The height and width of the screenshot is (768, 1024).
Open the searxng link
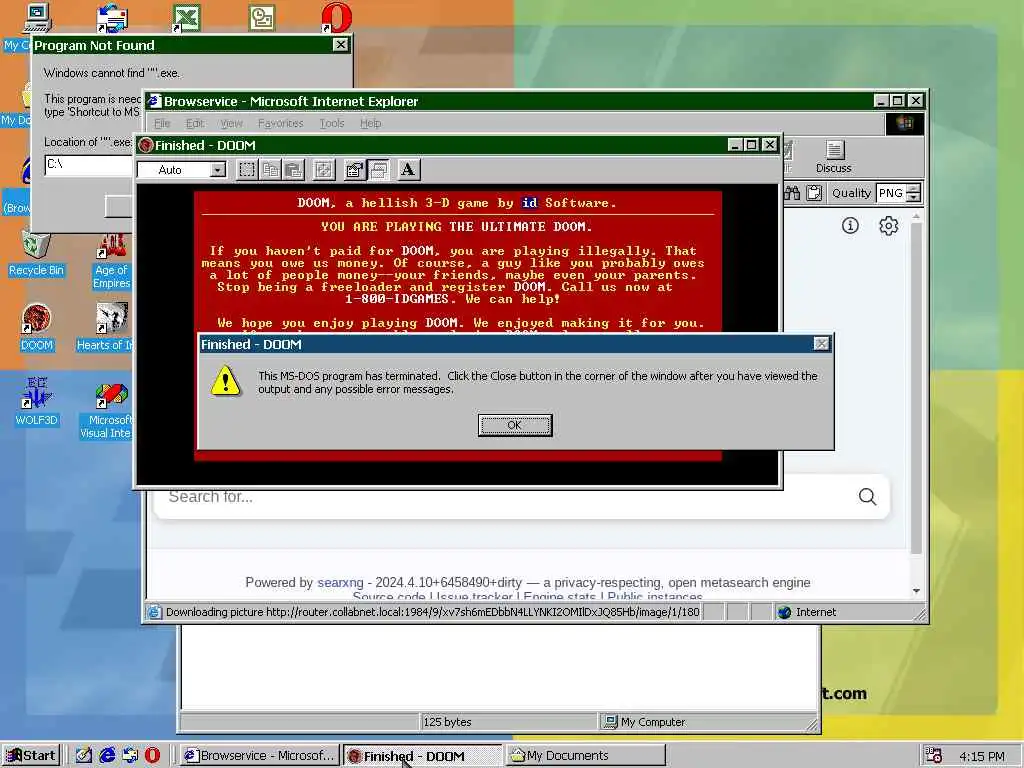click(340, 583)
